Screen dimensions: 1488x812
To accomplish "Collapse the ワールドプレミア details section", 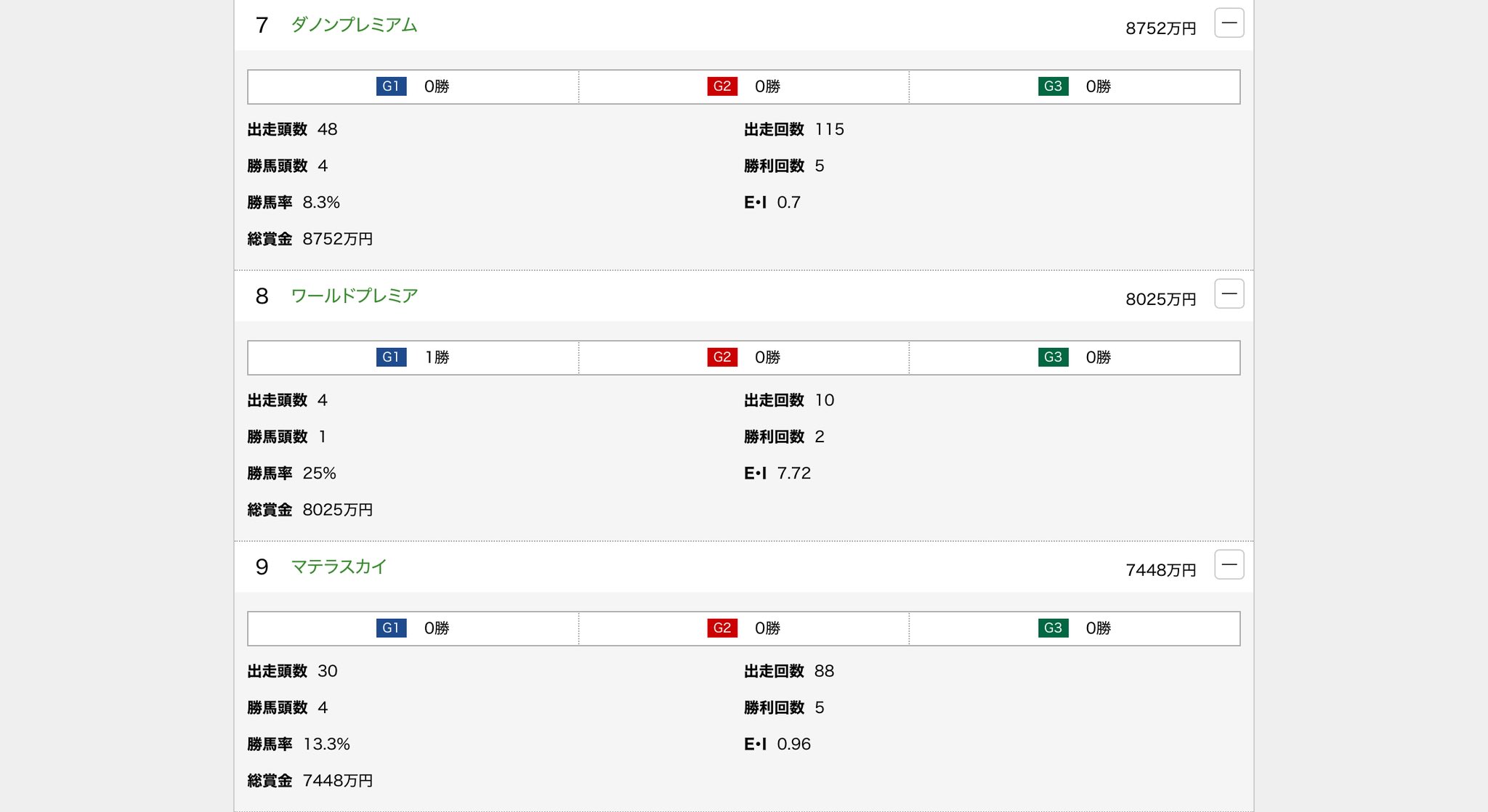I will (1229, 294).
